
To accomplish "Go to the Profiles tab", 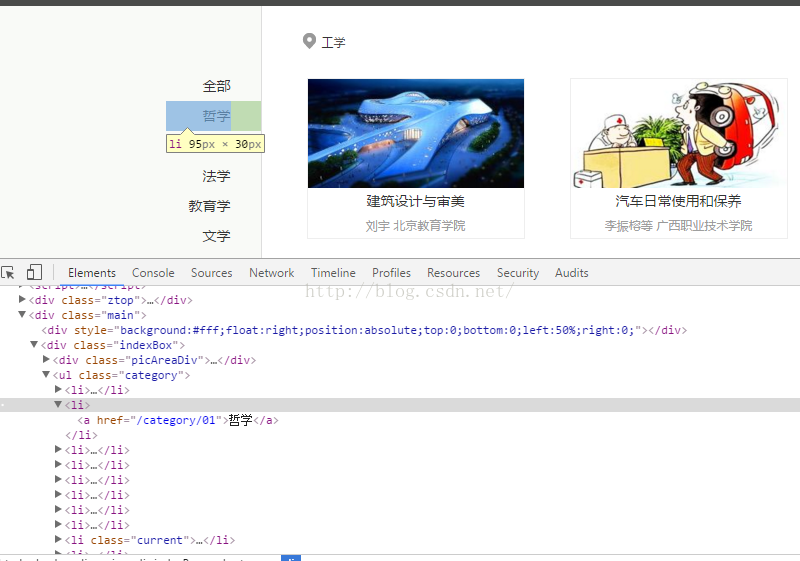I will coord(391,273).
